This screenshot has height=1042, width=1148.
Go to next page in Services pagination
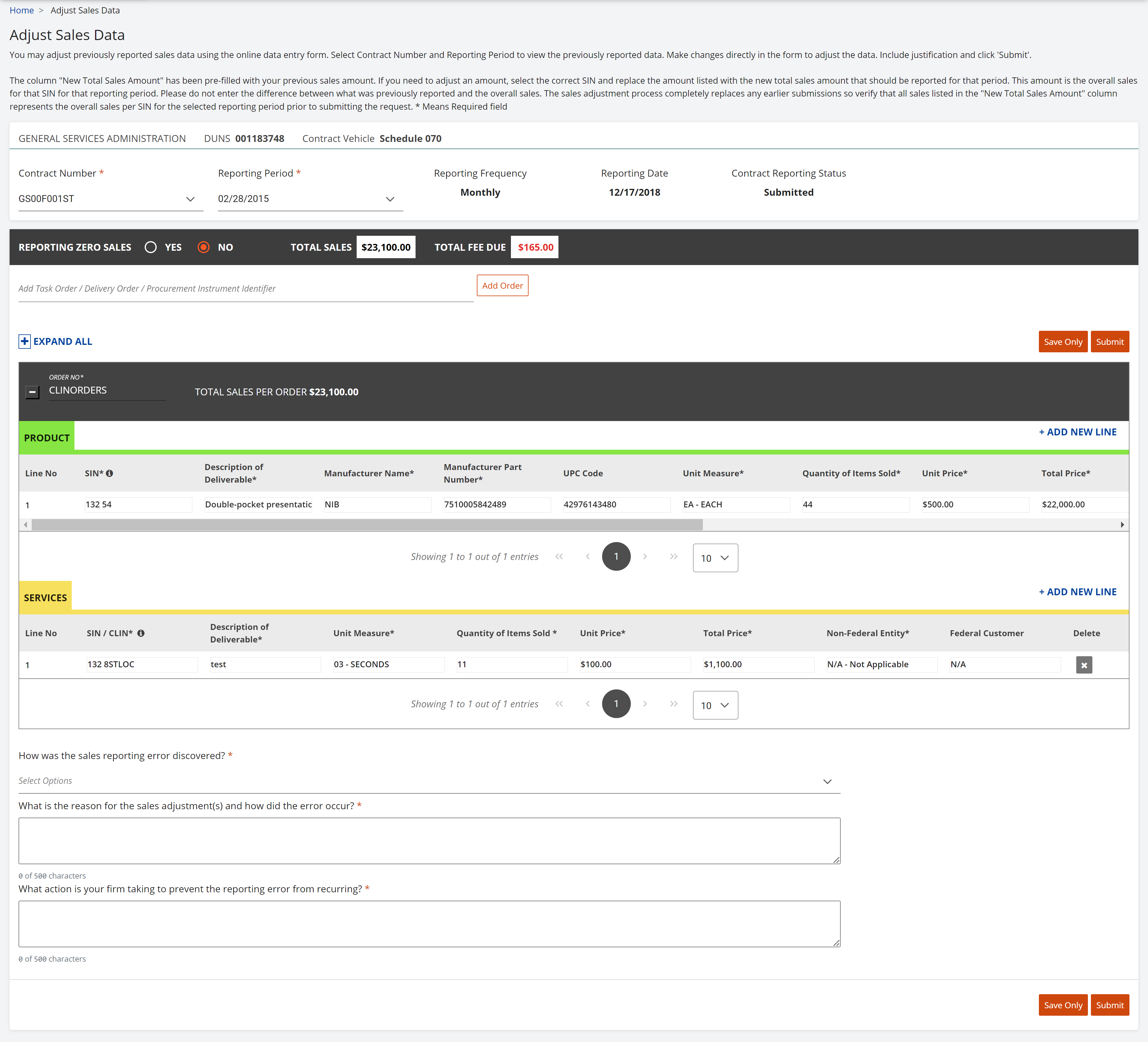(x=645, y=704)
